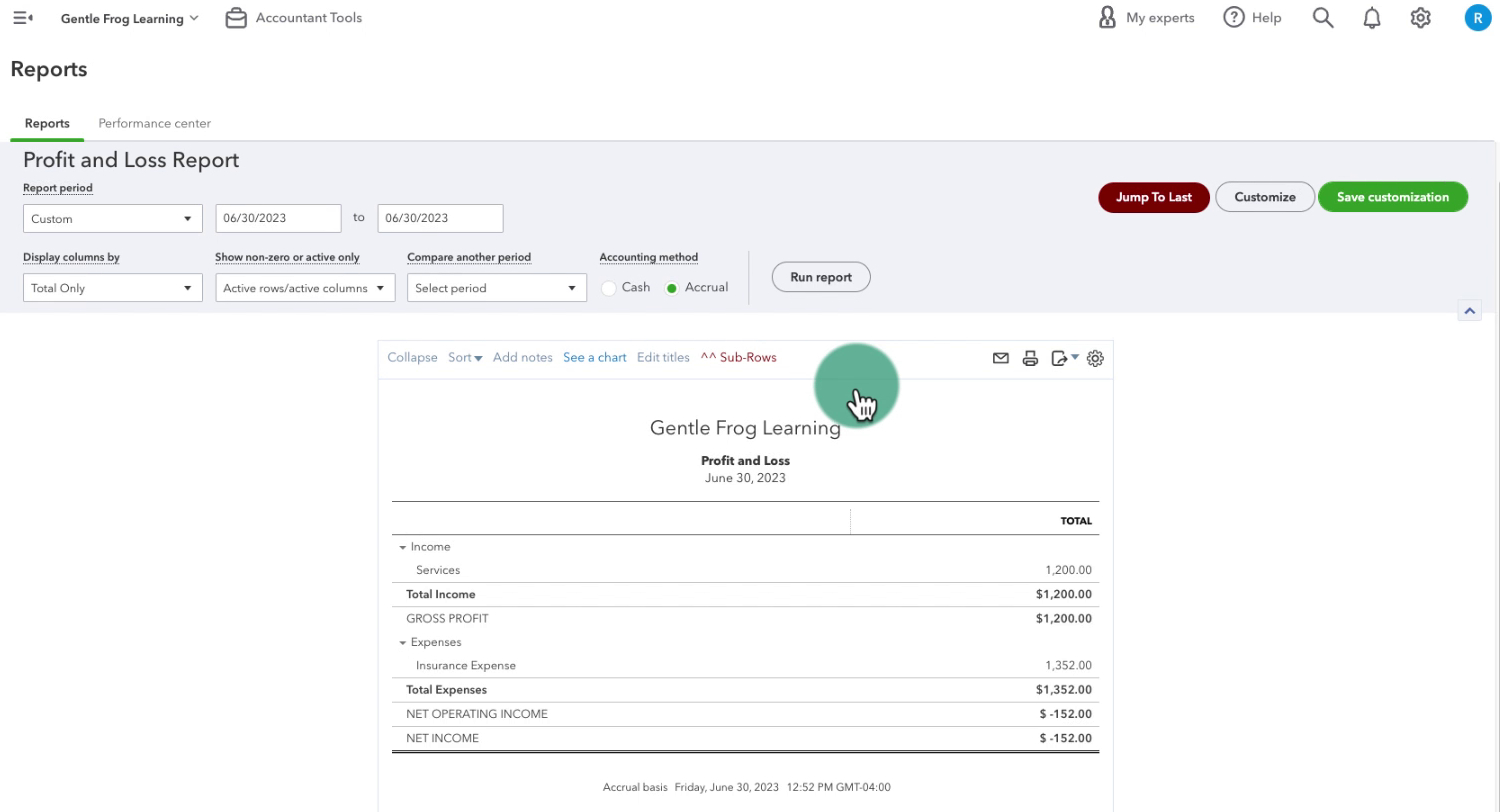The height and width of the screenshot is (812, 1500).
Task: Open the Show non-zero or active only dropdown
Action: (305, 288)
